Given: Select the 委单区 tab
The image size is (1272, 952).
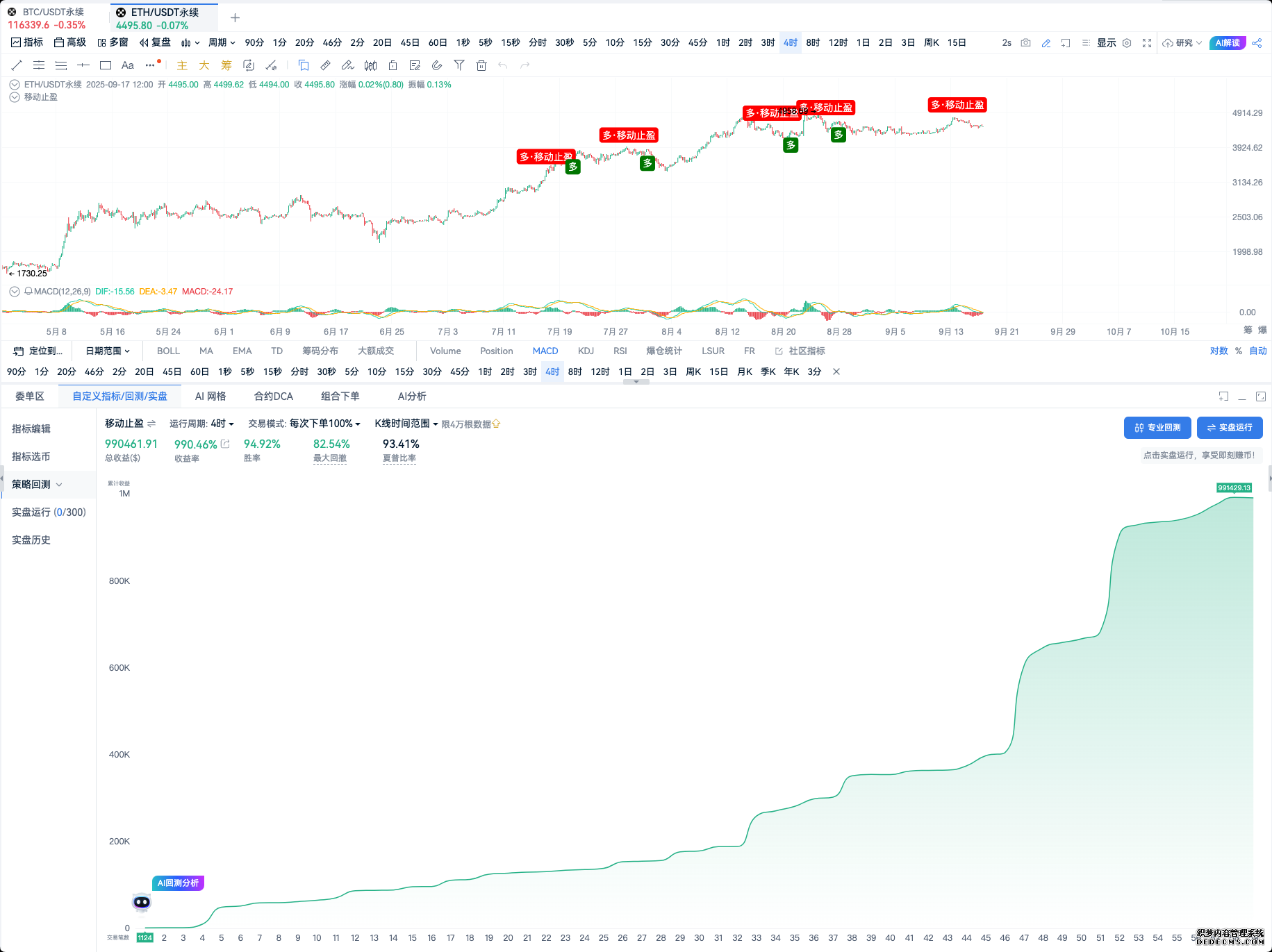Looking at the screenshot, I should coord(30,396).
